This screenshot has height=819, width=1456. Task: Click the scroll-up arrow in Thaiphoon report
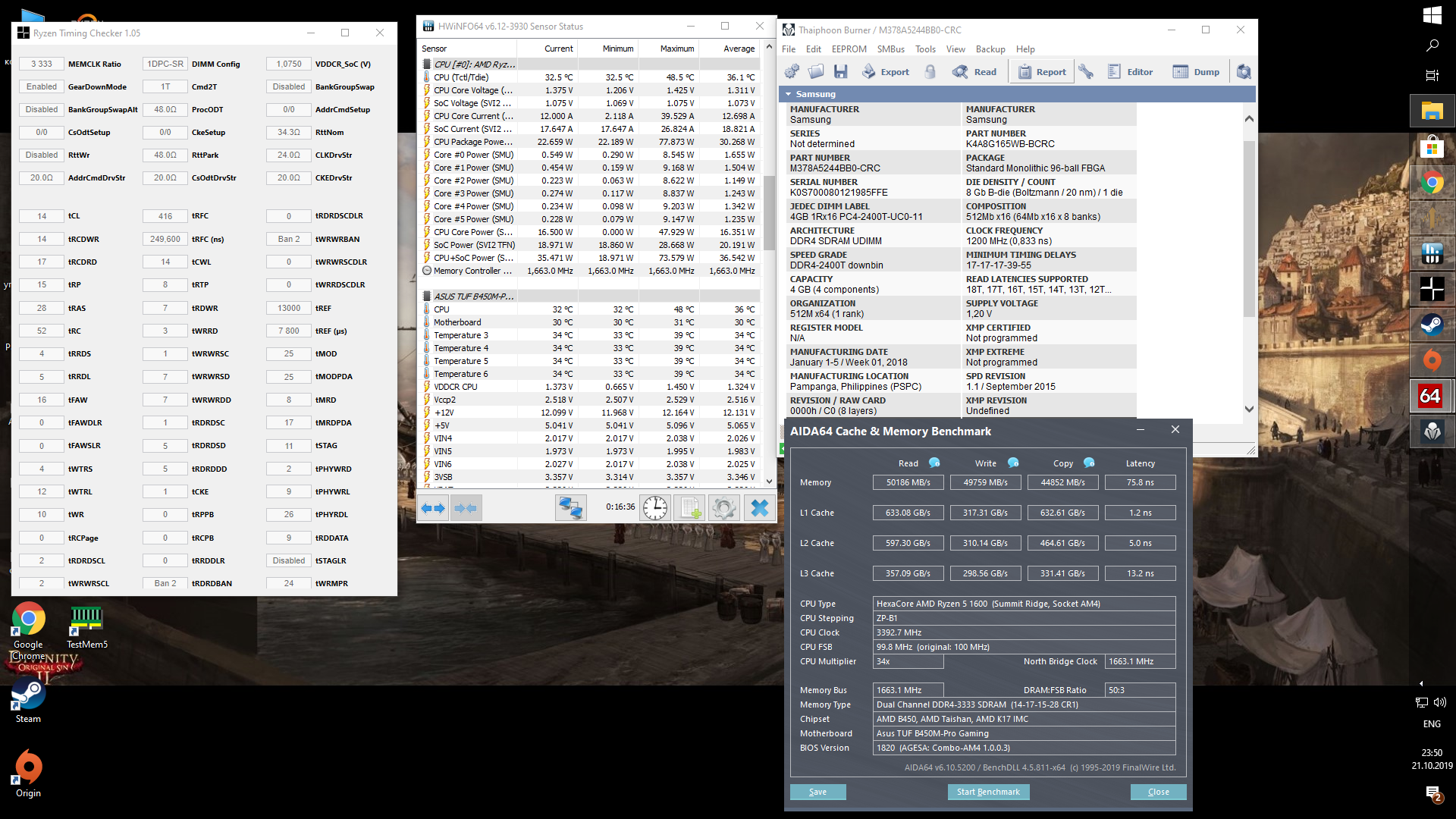tap(1250, 118)
